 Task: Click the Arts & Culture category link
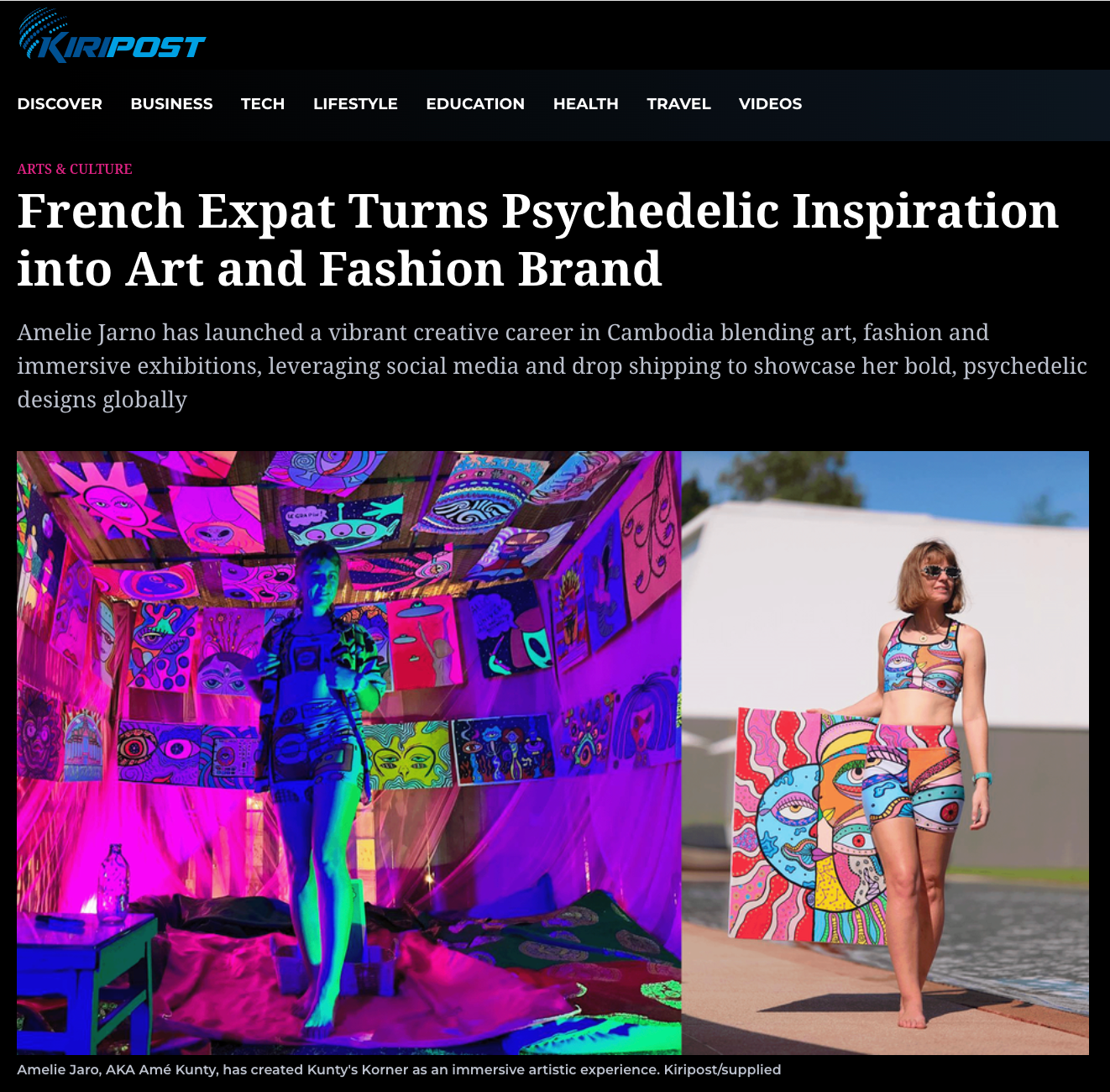[x=75, y=169]
